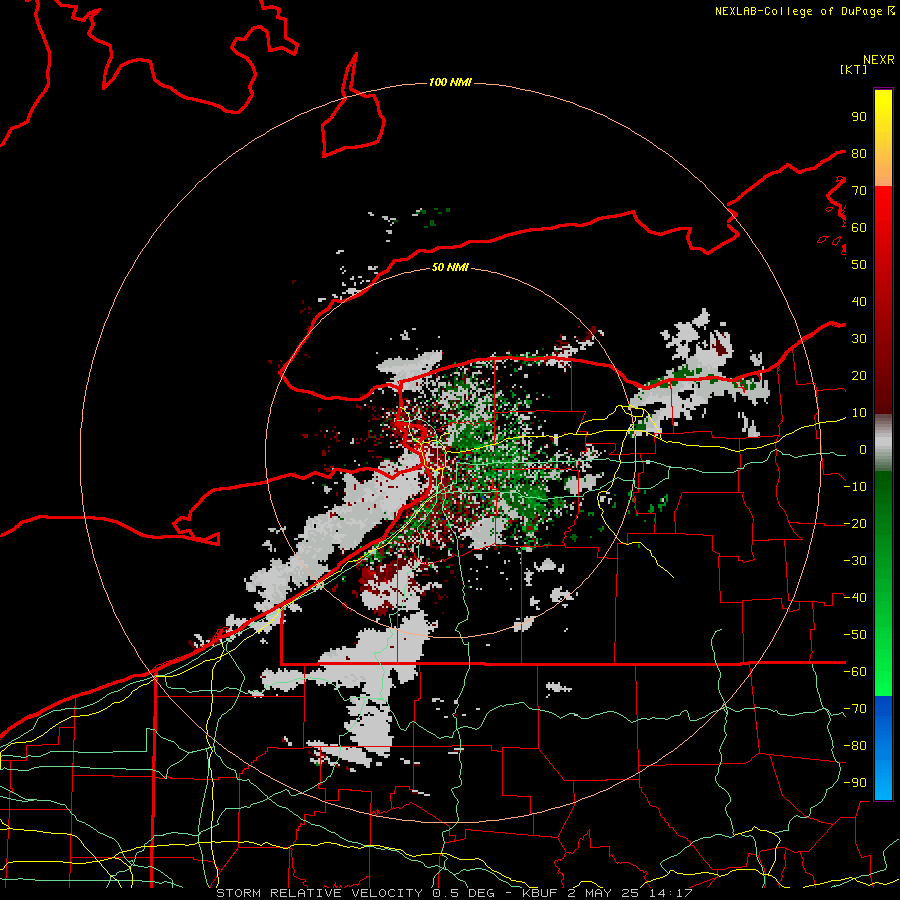Select the -40 scale label
The width and height of the screenshot is (900, 900).
(855, 598)
